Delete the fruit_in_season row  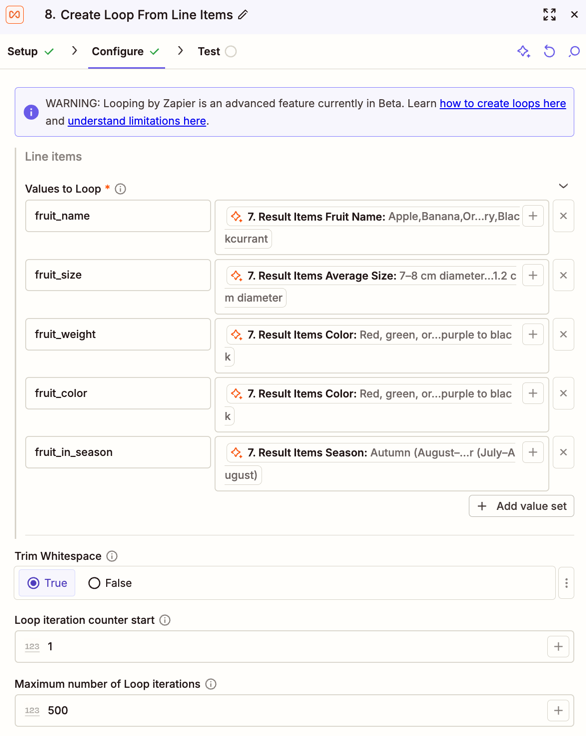point(563,452)
